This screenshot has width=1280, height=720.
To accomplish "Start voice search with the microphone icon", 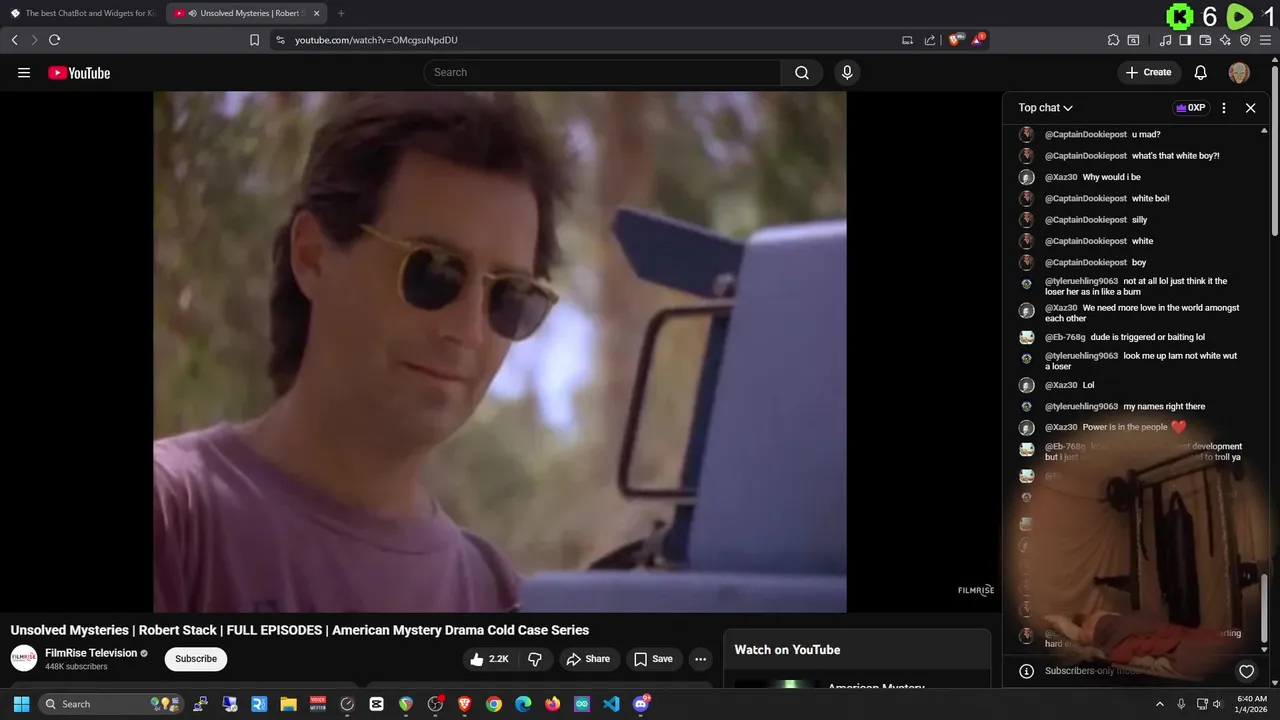I will coord(847,72).
